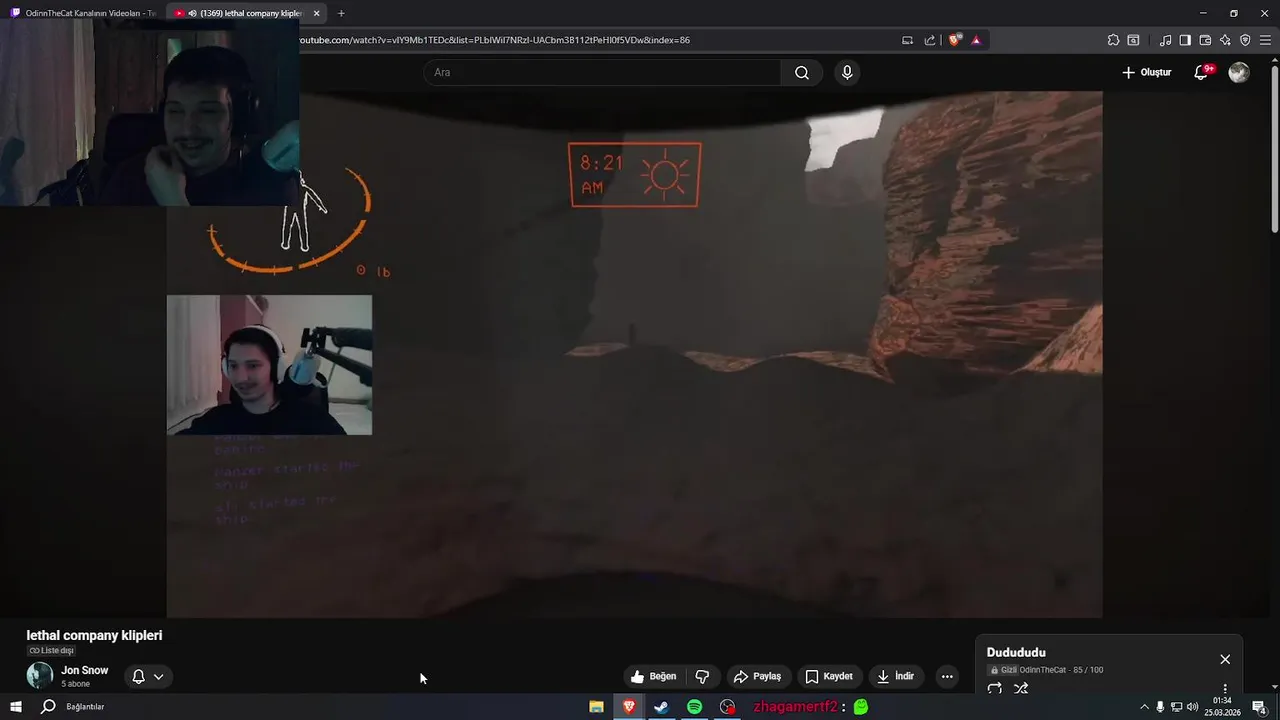Open the volume speaker tray icon
This screenshot has height=720, width=1280.
[x=1192, y=707]
